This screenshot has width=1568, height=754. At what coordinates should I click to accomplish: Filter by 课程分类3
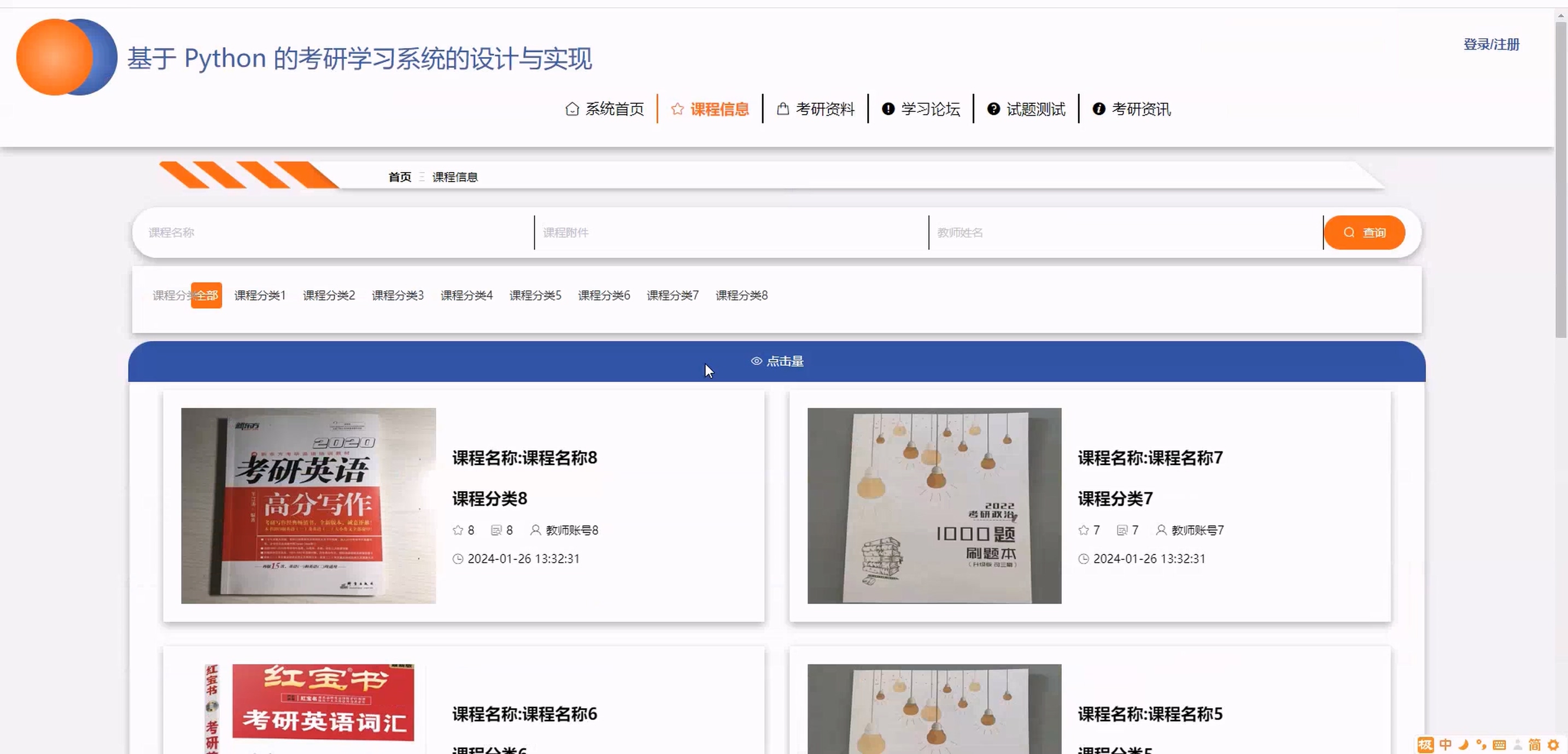tap(397, 295)
